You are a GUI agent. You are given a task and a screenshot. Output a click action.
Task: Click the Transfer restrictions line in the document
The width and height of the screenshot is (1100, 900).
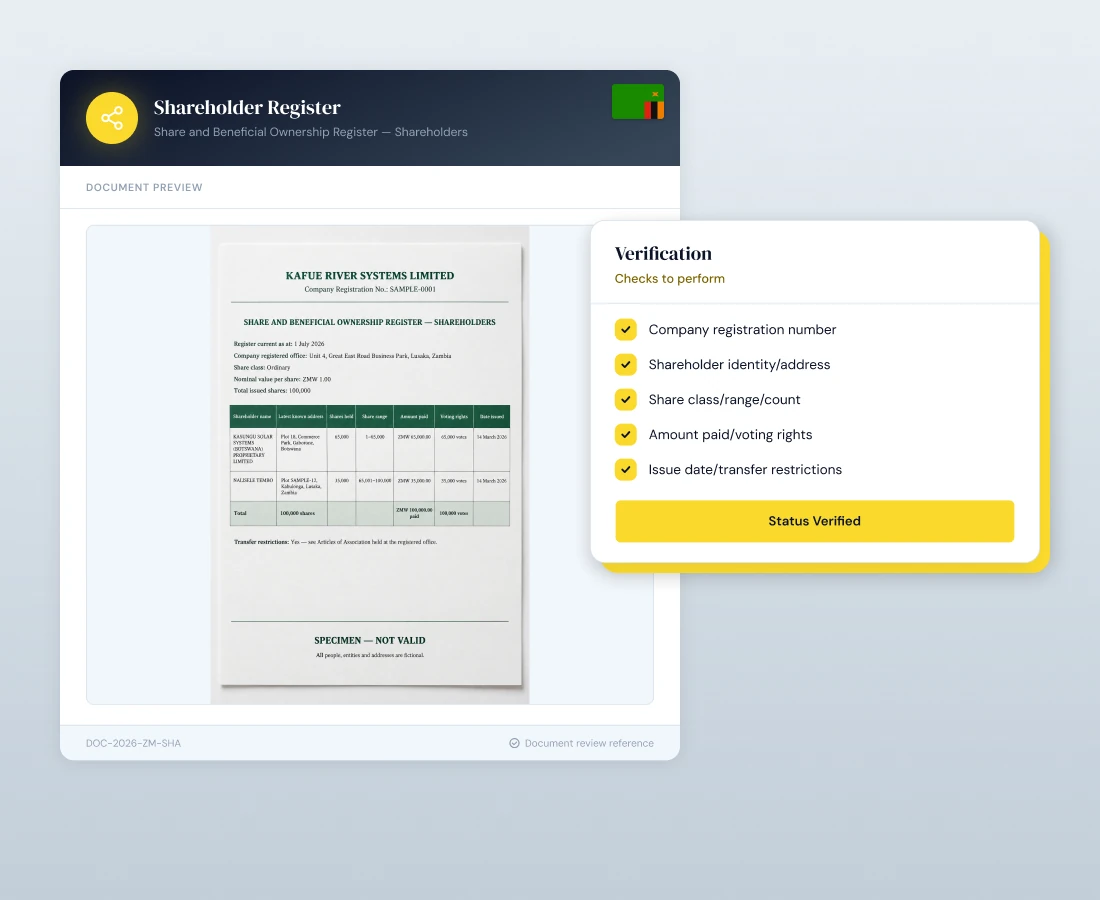[335, 542]
